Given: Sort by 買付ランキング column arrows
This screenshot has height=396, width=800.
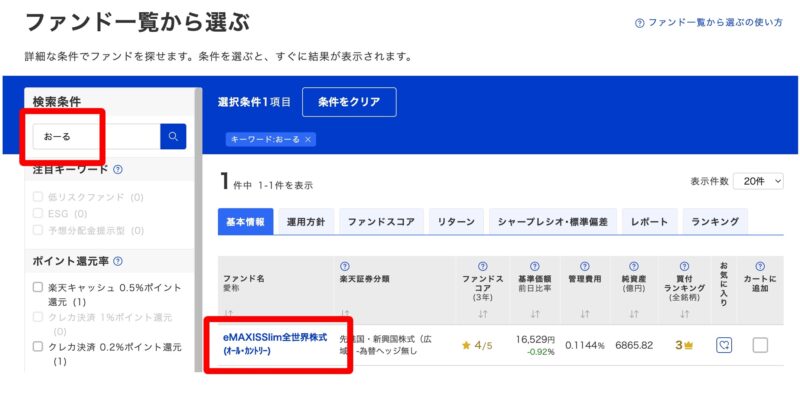Looking at the screenshot, I should (x=684, y=314).
